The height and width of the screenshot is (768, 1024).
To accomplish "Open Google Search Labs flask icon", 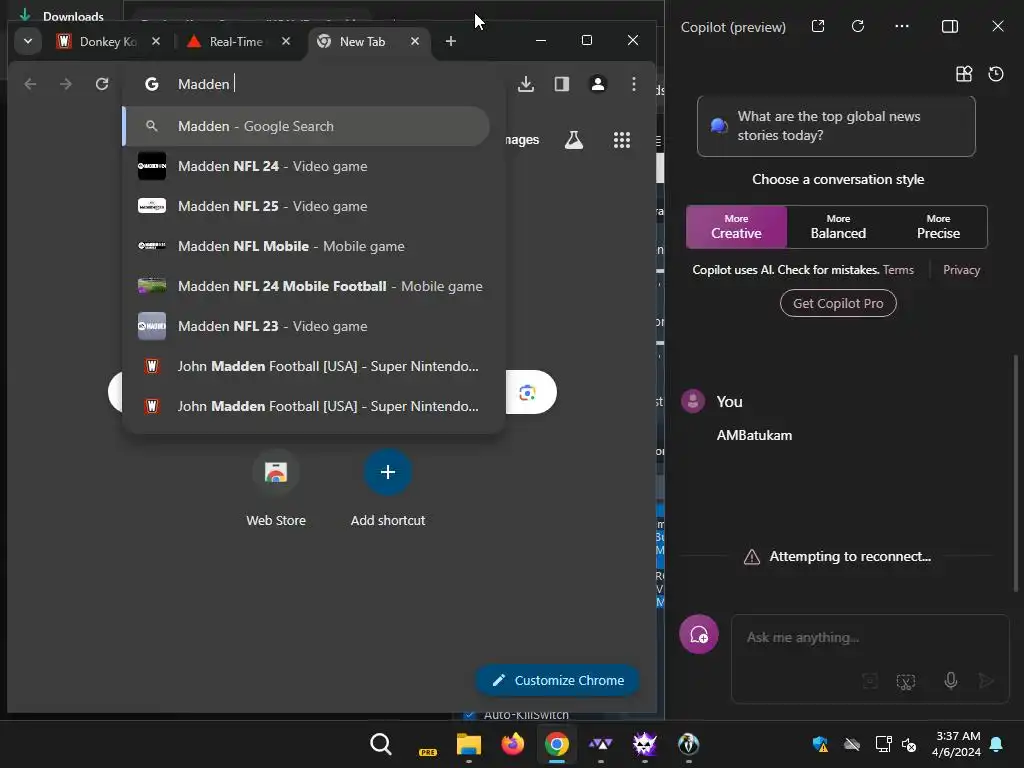I will point(573,140).
